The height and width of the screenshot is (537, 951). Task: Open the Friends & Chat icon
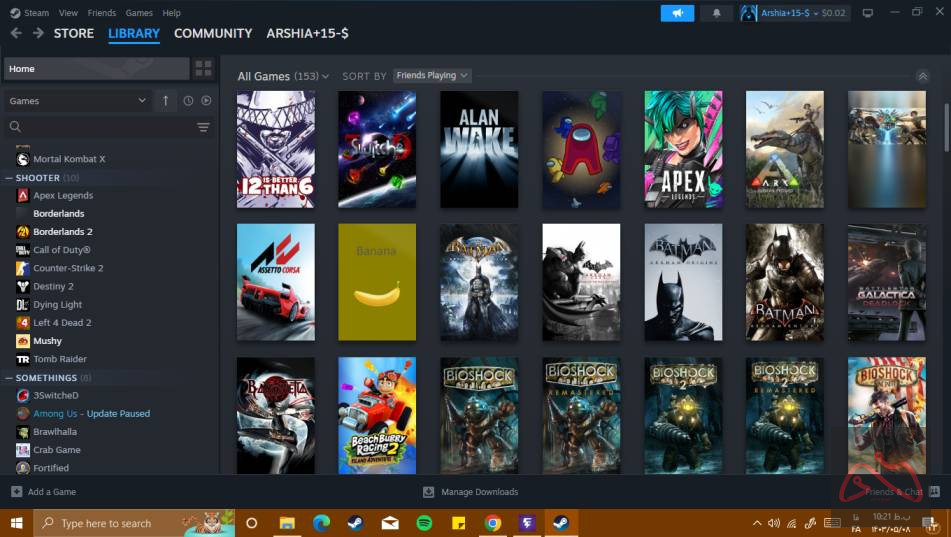[x=933, y=492]
